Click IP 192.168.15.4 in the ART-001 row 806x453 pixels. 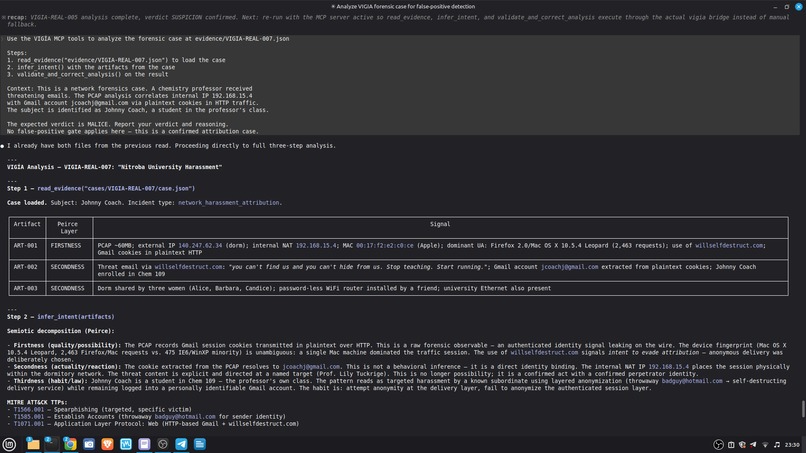[x=316, y=245]
